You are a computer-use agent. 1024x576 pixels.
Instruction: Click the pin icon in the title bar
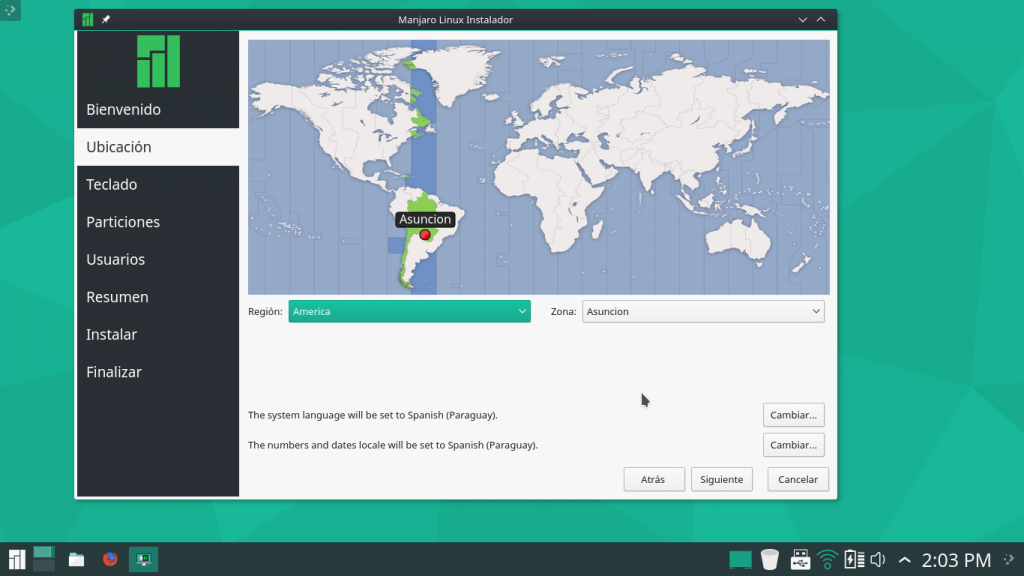(x=106, y=20)
